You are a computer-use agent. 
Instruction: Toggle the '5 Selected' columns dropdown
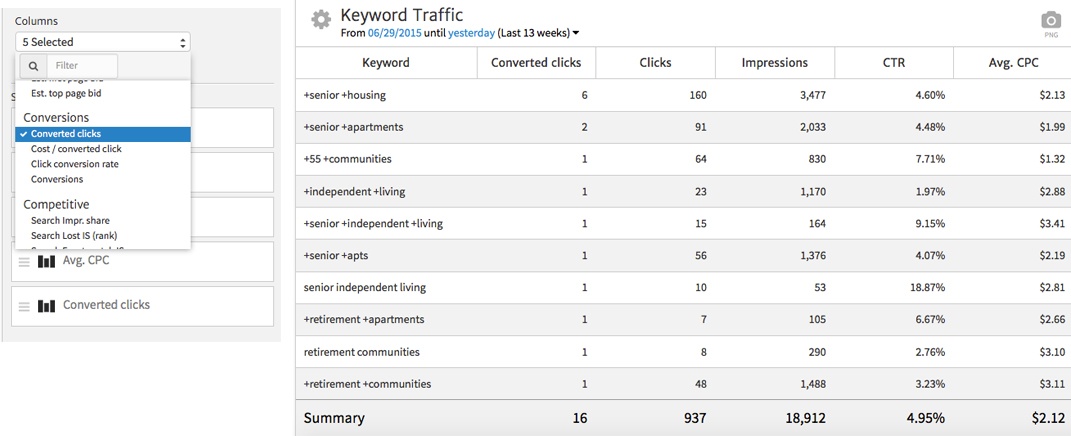[x=102, y=42]
